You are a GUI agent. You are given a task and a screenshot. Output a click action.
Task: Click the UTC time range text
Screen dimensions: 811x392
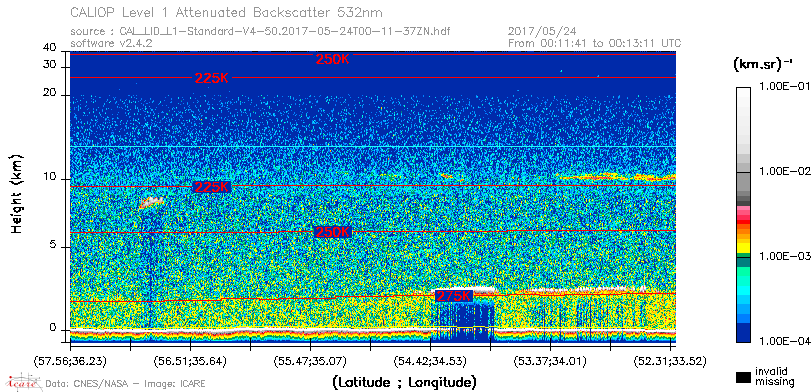pos(595,43)
